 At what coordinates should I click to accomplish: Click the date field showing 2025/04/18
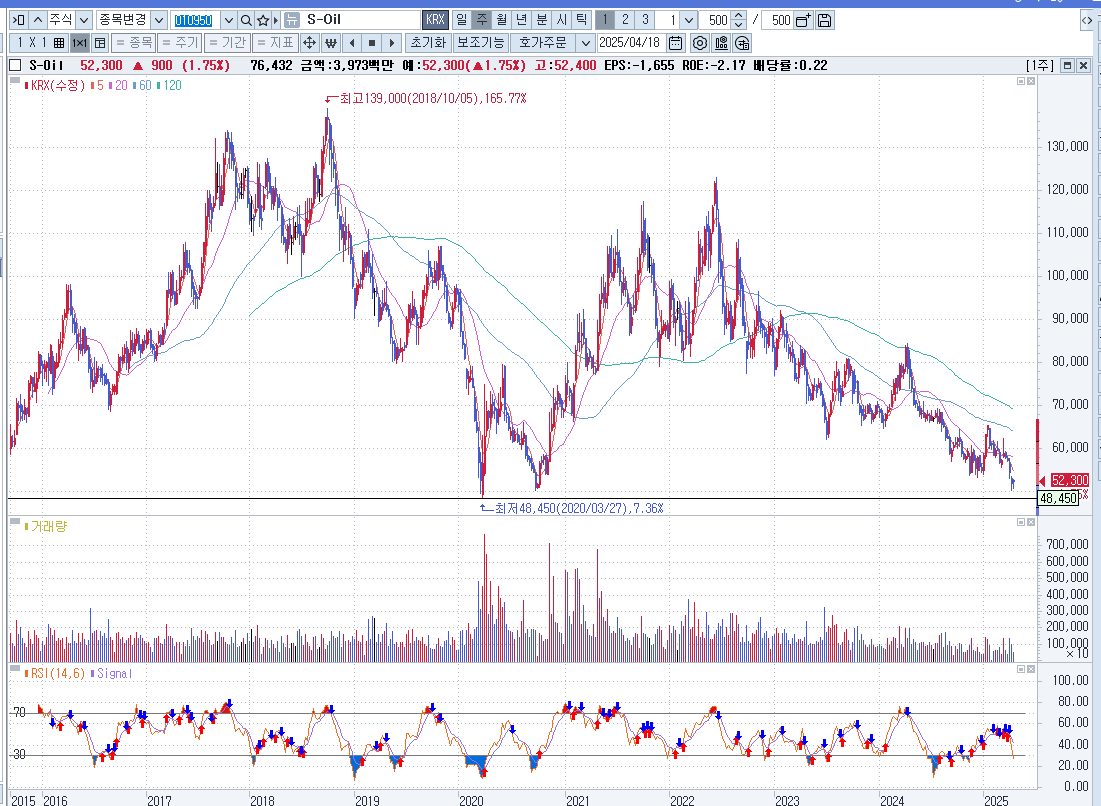tap(630, 43)
